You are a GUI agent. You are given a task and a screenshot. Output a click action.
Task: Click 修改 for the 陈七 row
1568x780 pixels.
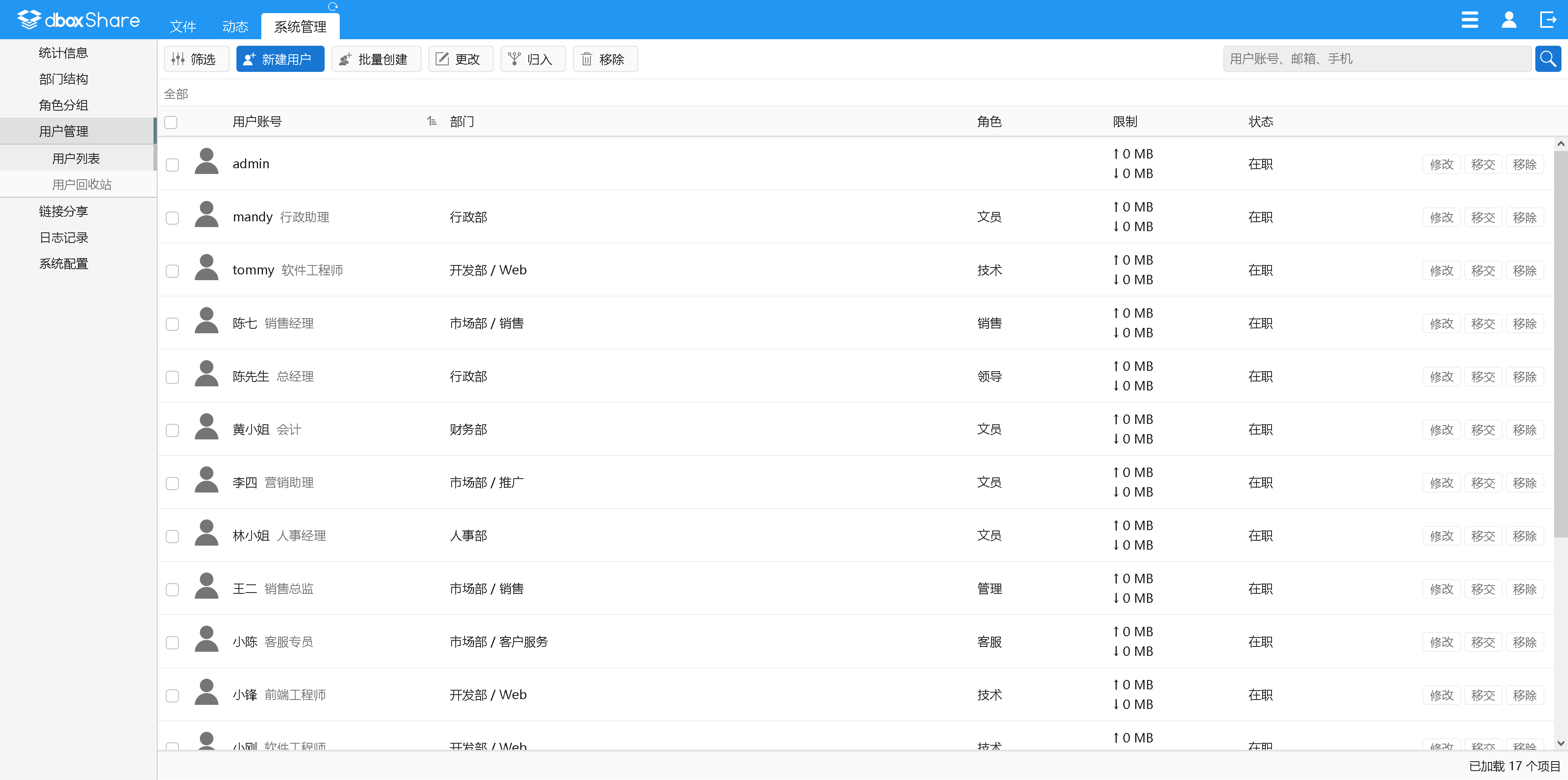click(1441, 323)
